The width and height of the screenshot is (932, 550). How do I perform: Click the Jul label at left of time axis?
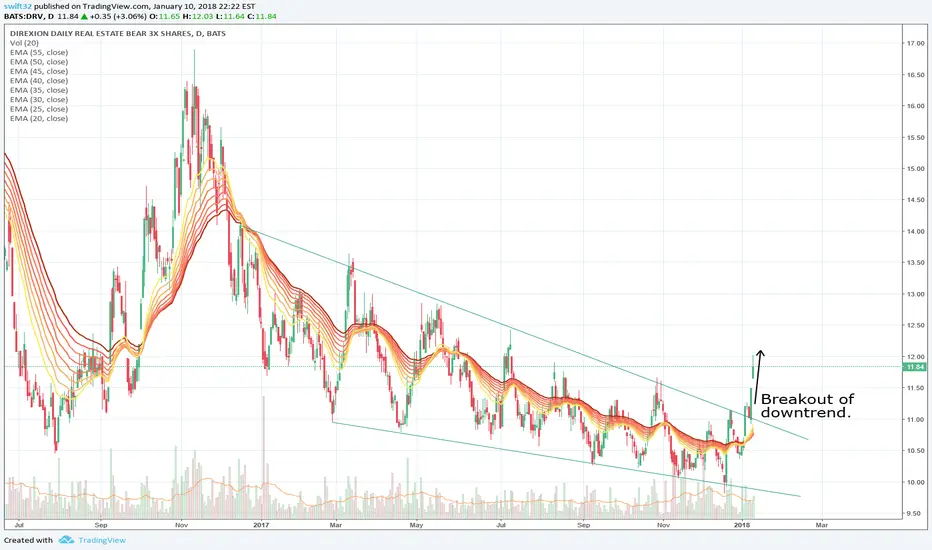point(19,525)
